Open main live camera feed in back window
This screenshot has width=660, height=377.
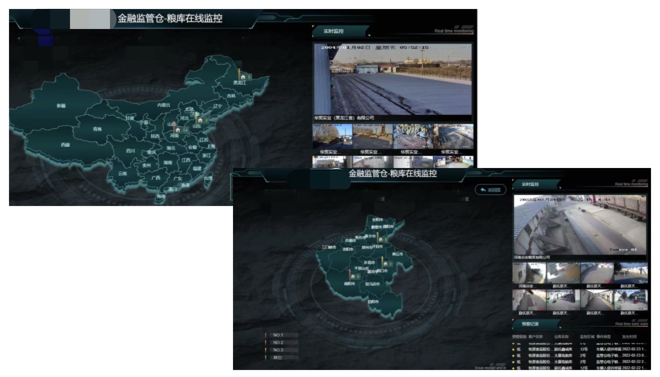tap(393, 79)
